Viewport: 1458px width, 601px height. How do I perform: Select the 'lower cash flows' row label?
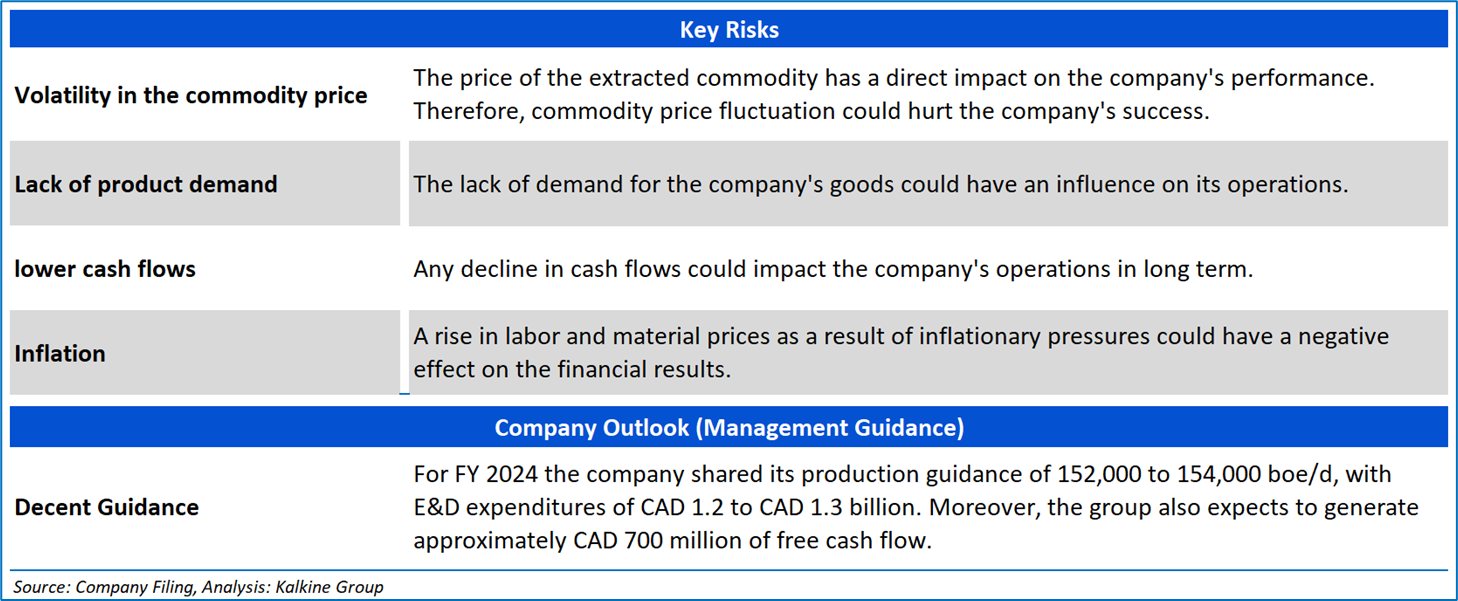105,269
